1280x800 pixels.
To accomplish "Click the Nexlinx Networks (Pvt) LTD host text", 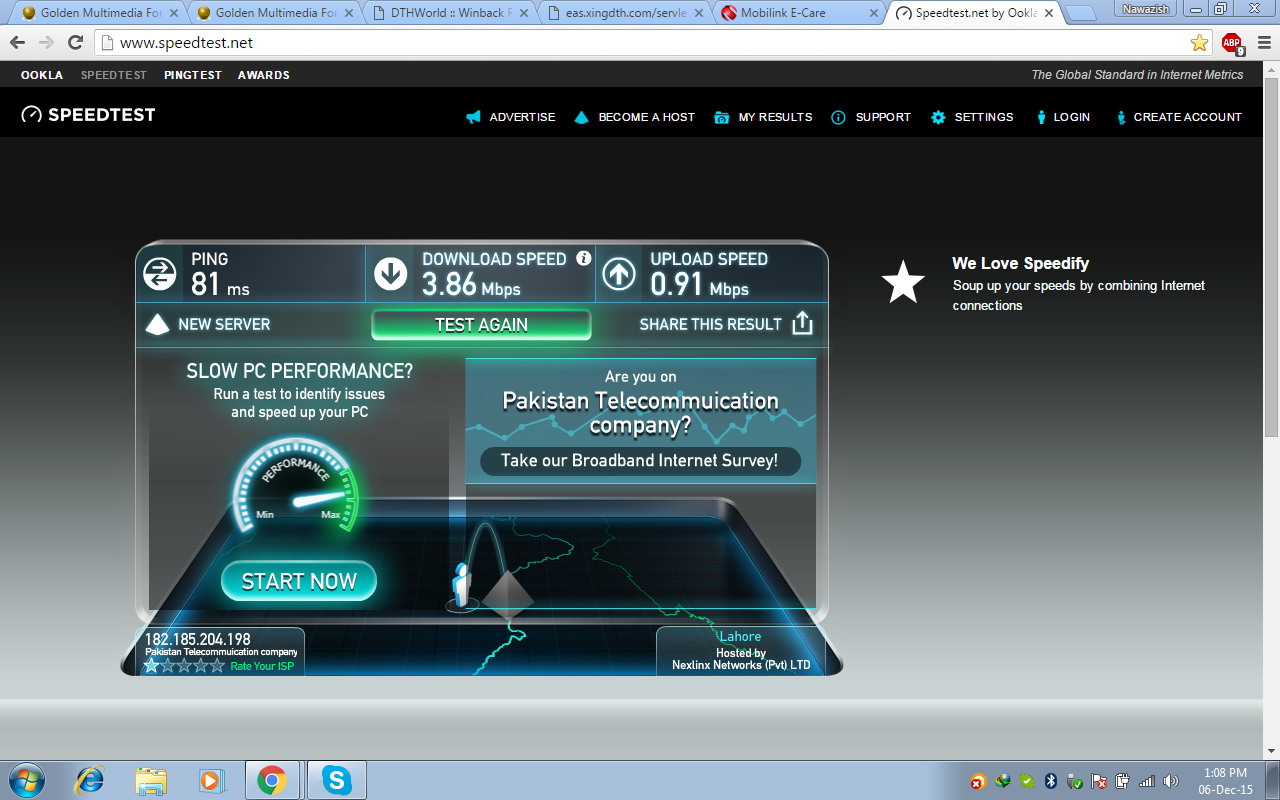I will pyautogui.click(x=741, y=665).
